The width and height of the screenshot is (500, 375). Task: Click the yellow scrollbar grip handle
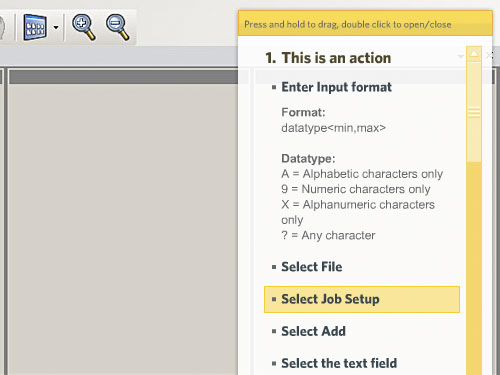point(474,112)
